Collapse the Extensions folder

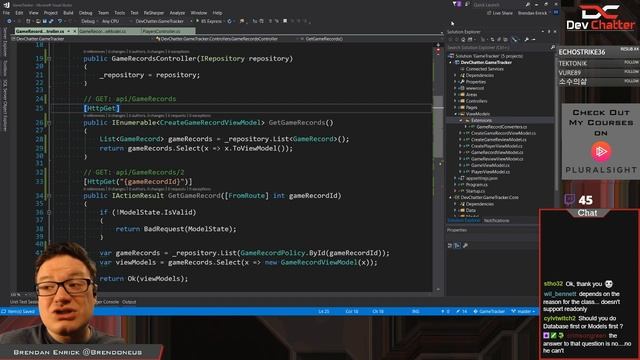tap(461, 120)
